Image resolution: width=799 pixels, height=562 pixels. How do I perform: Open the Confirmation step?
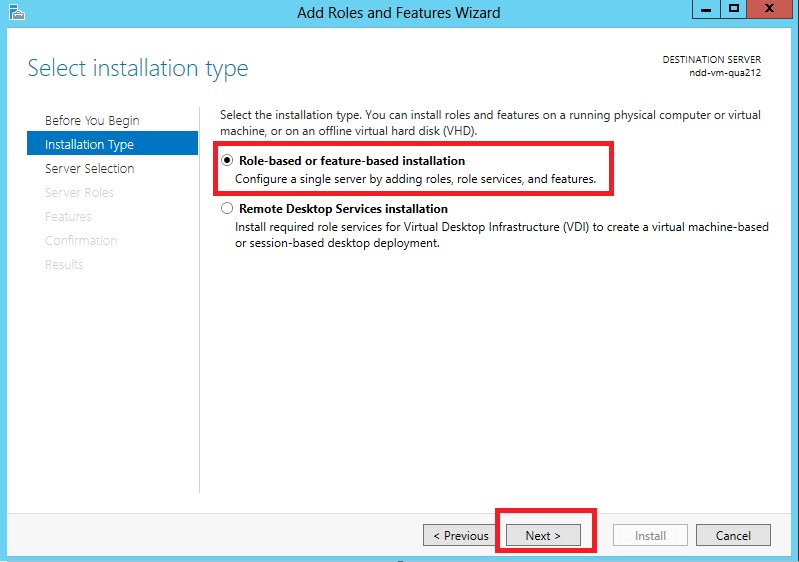[x=81, y=241]
